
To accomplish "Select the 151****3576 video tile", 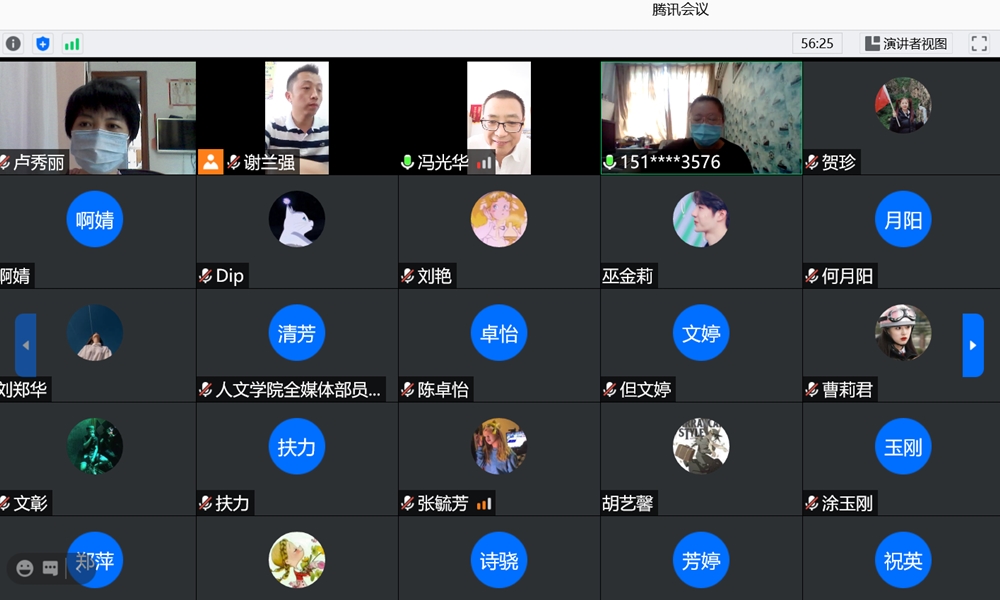I will [701, 115].
